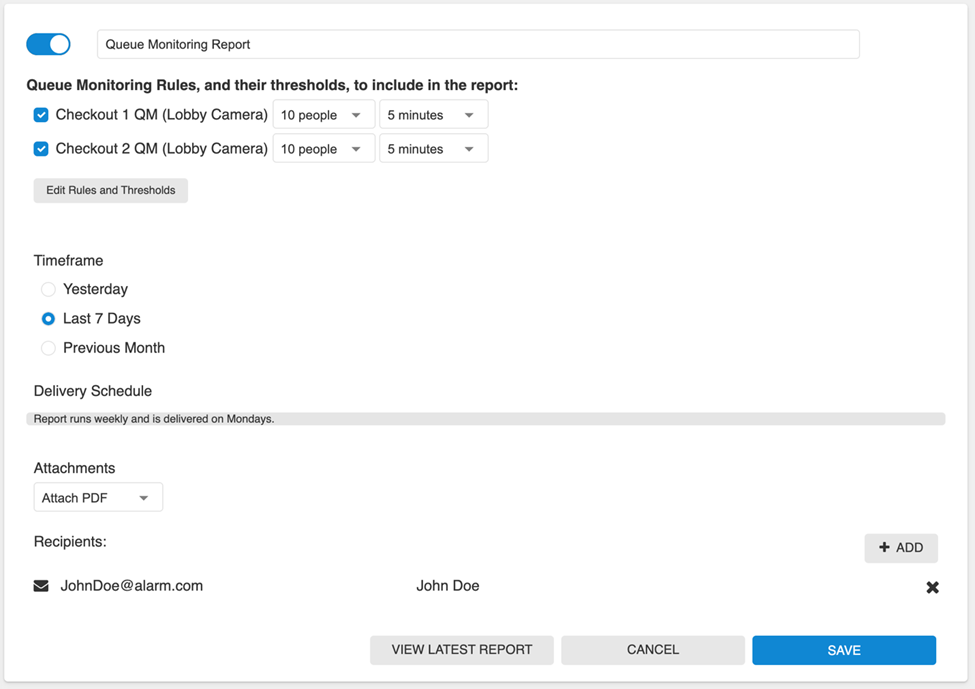This screenshot has height=689, width=975.
Task: Open the Attach PDF dropdown
Action: (98, 497)
